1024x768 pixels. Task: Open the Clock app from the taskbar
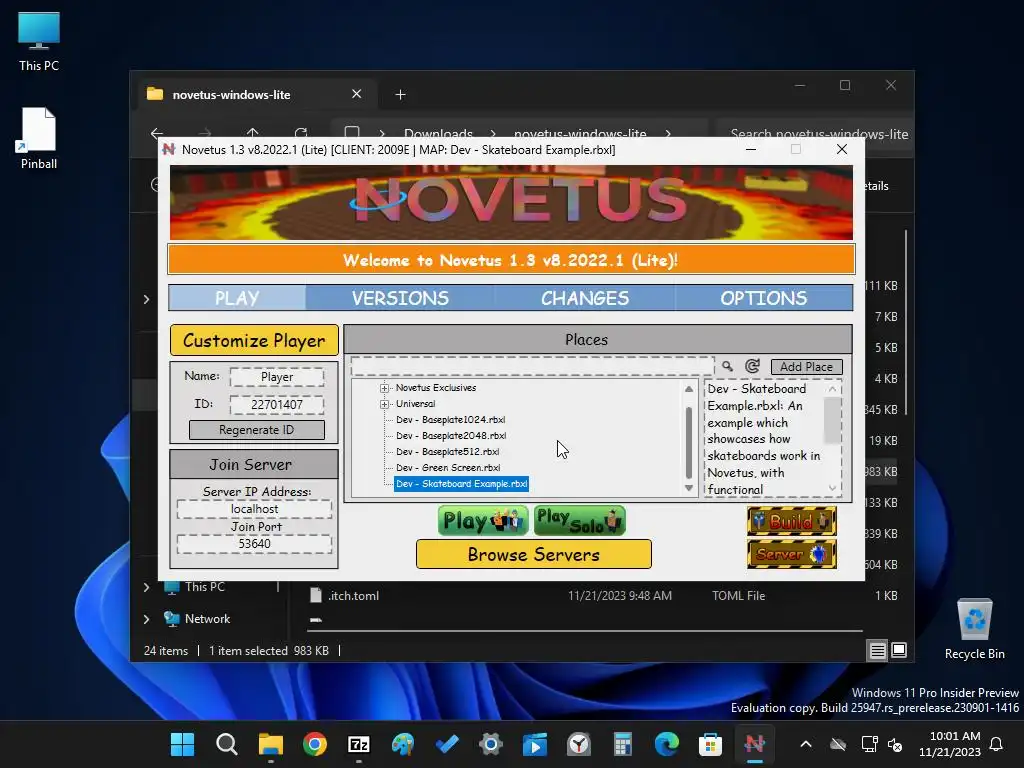[579, 744]
